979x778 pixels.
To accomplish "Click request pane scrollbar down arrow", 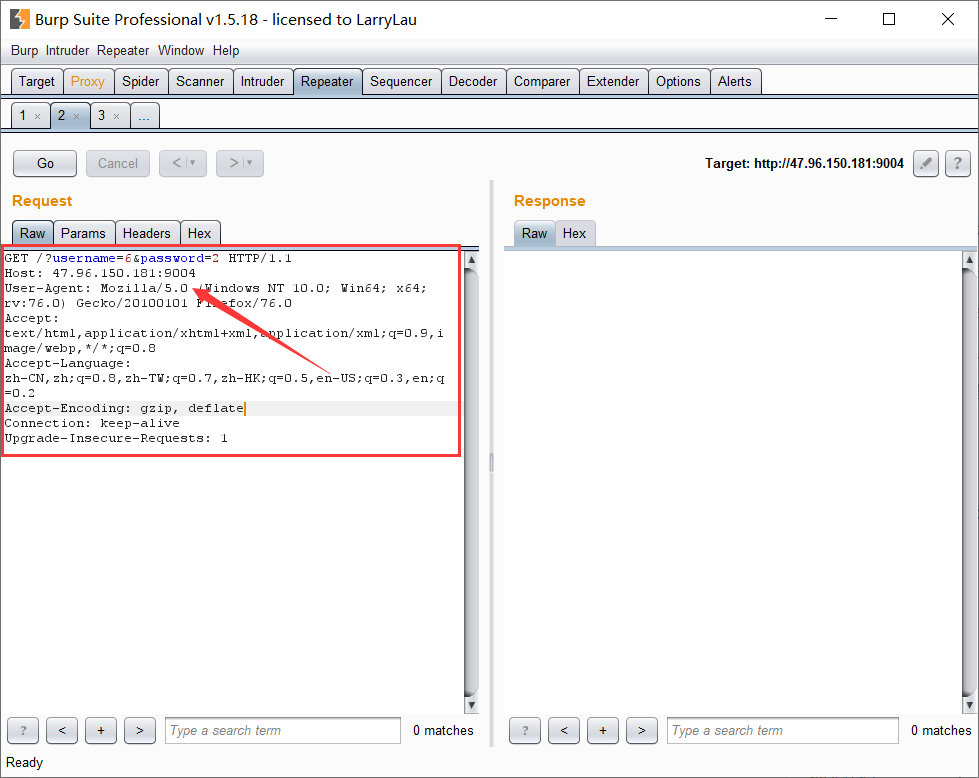I will coord(472,706).
